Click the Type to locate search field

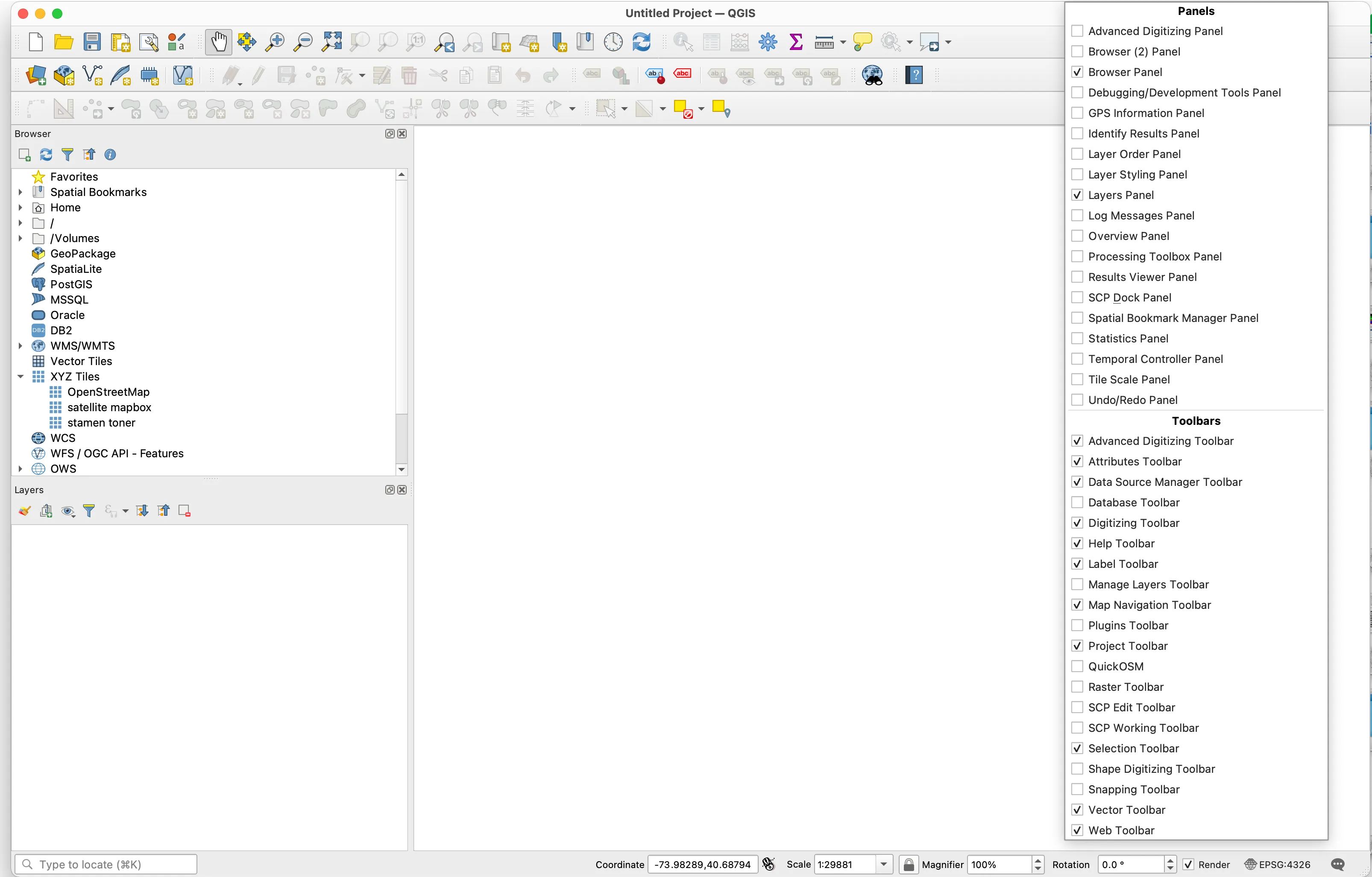coord(106,864)
